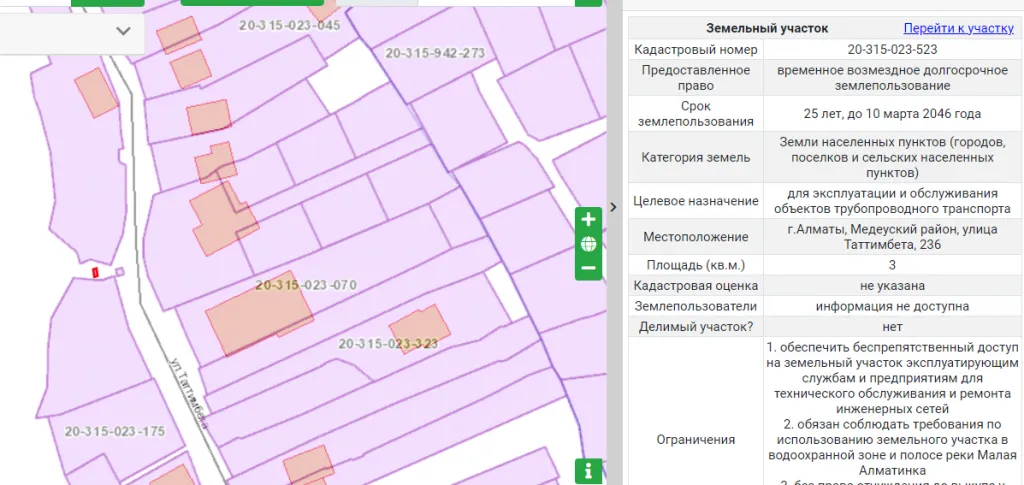Click the "Ограничения" row label
Viewport: 1024px width, 485px height.
pyautogui.click(x=695, y=439)
